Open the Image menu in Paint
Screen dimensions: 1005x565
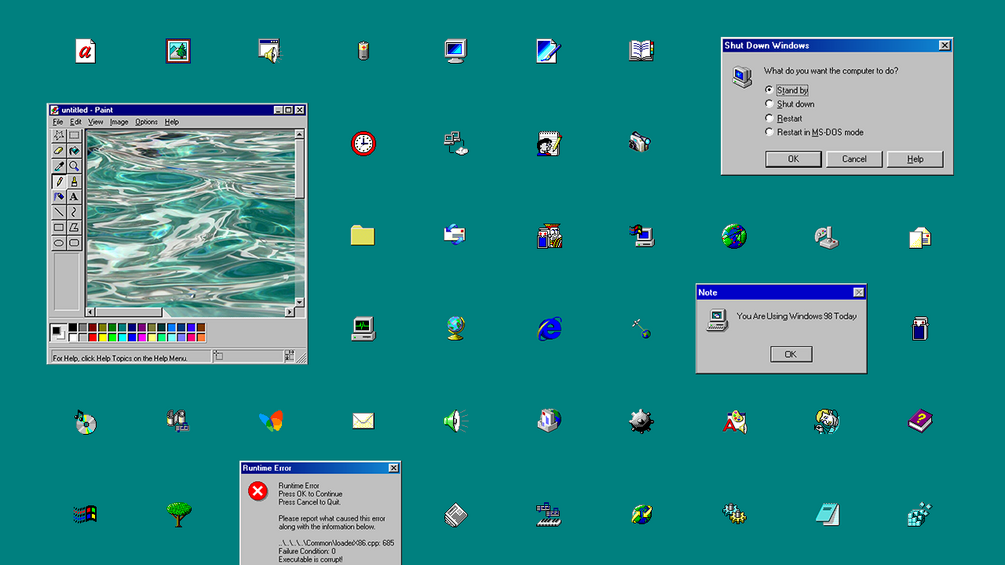[x=119, y=122]
